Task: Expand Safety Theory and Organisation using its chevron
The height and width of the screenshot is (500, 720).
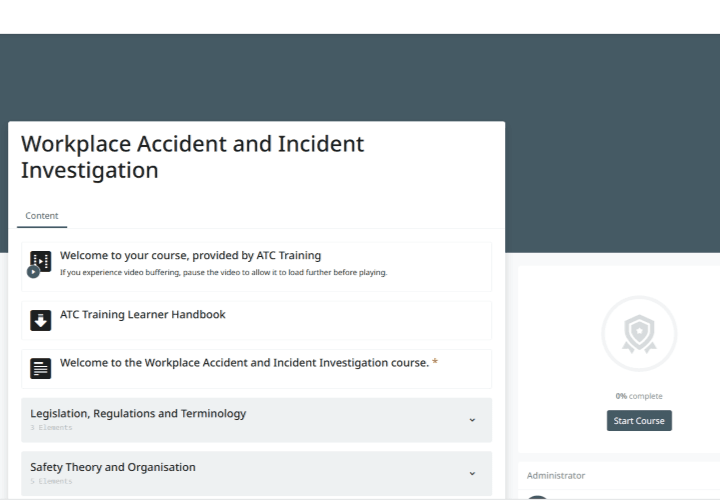Action: coord(472,474)
